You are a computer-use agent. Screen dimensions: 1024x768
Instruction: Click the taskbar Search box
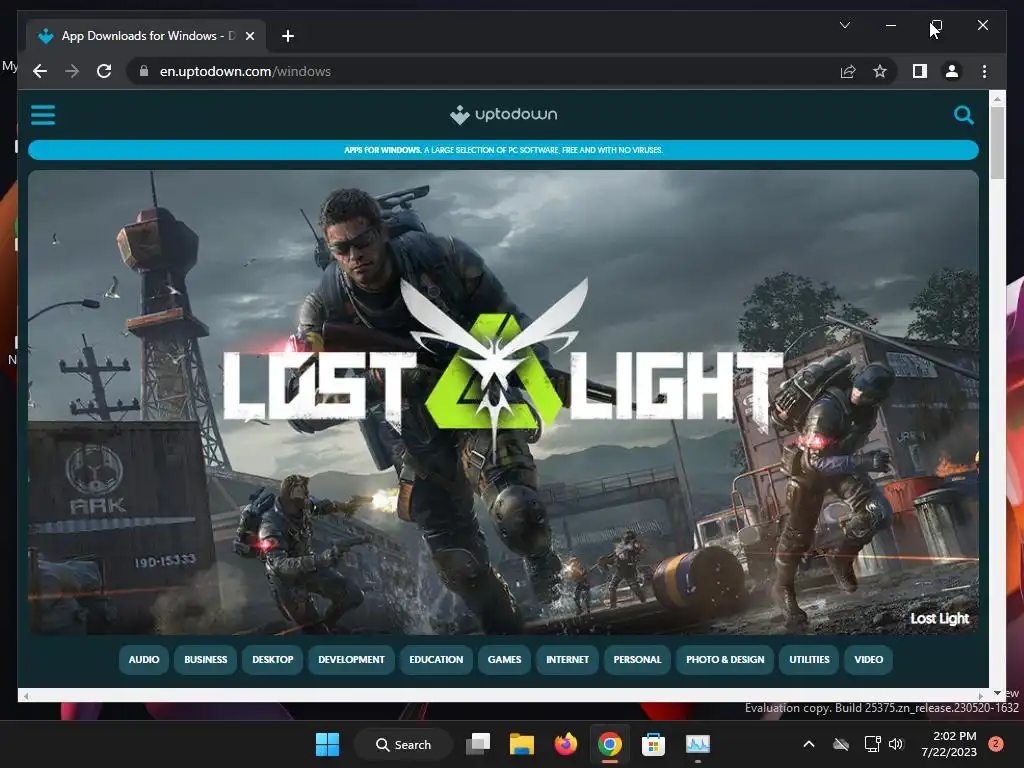403,744
